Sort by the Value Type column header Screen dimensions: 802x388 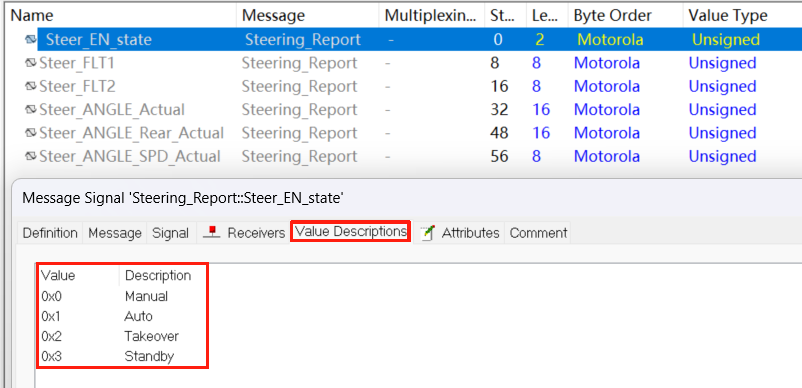(742, 15)
